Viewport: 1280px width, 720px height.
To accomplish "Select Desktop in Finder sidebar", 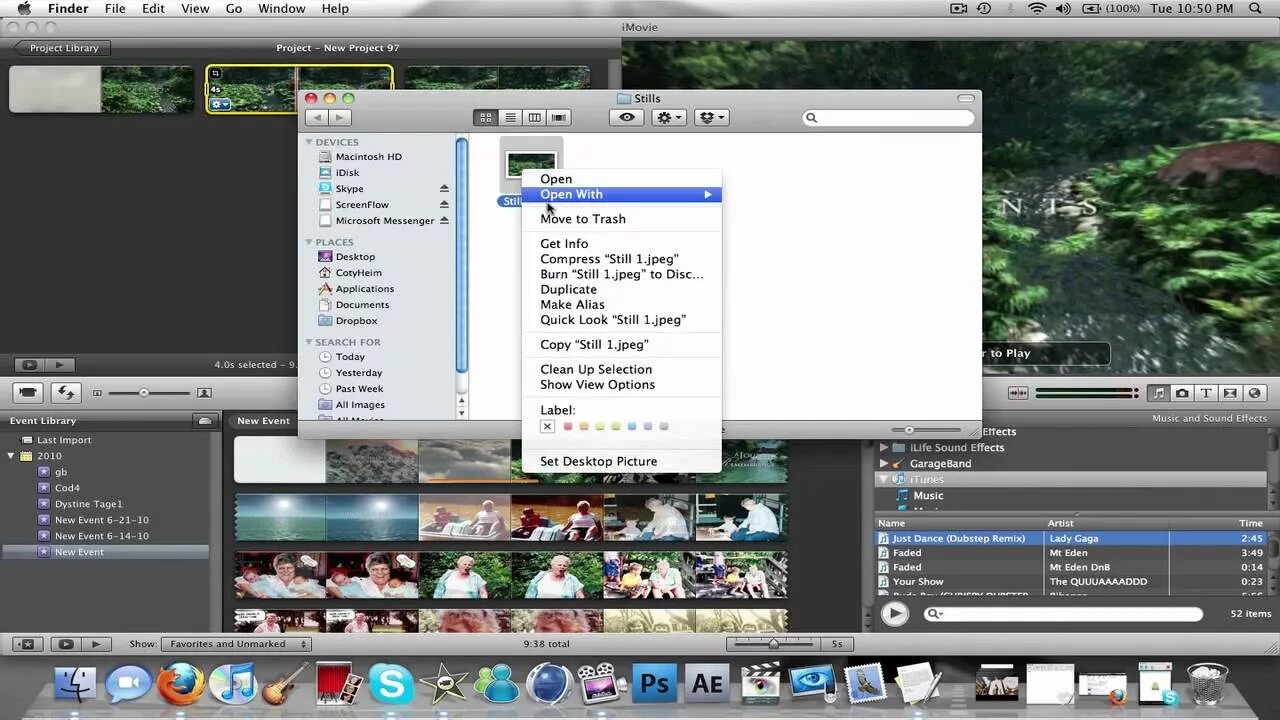I will pos(355,257).
